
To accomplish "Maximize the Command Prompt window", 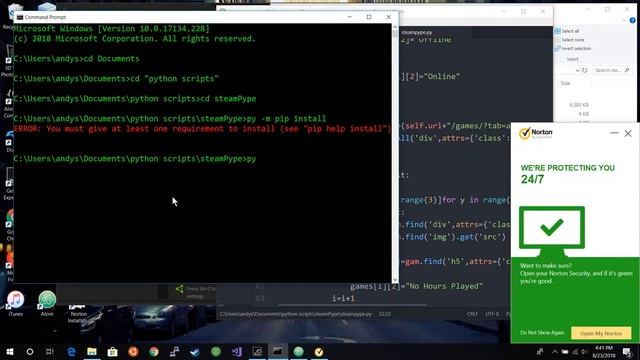I will (369, 17).
